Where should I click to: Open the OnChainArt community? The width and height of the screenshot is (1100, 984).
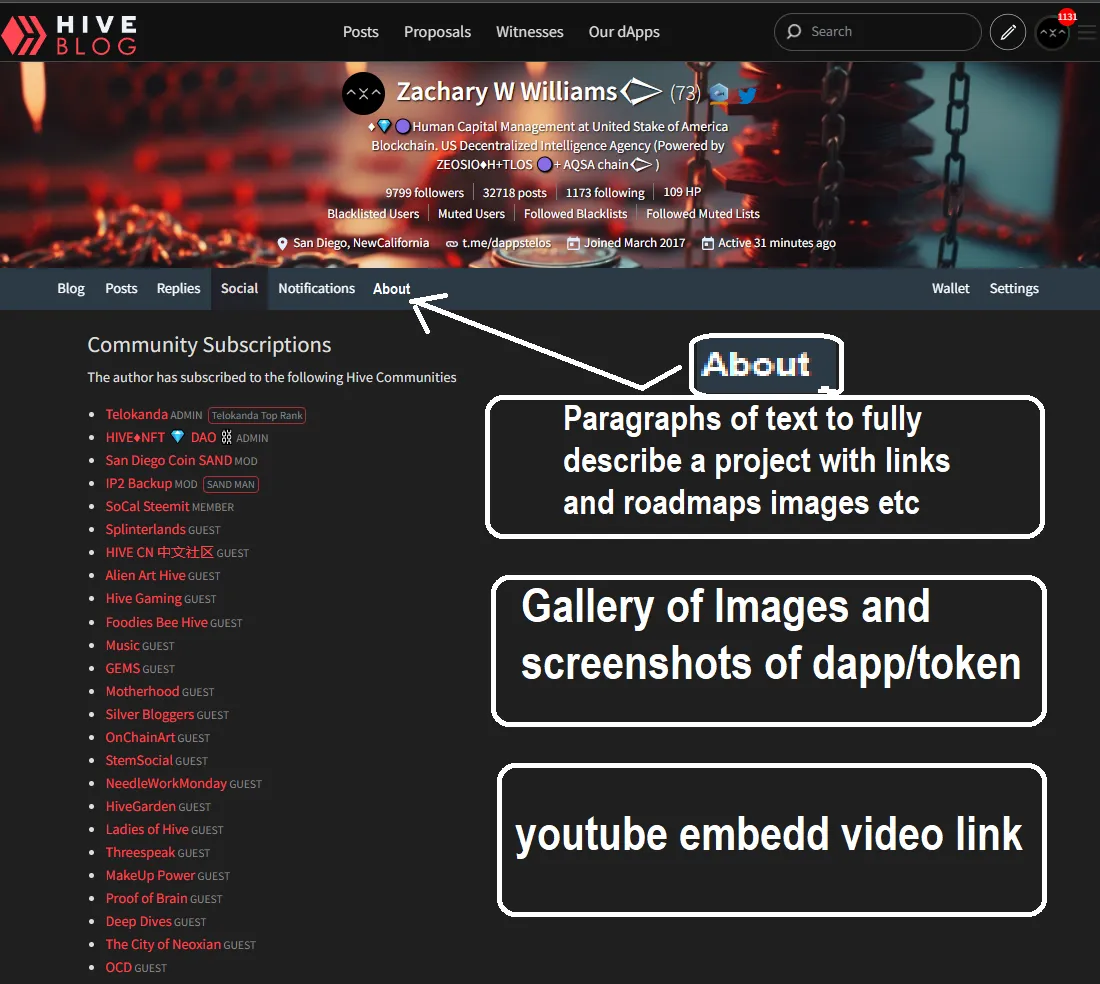coord(140,738)
